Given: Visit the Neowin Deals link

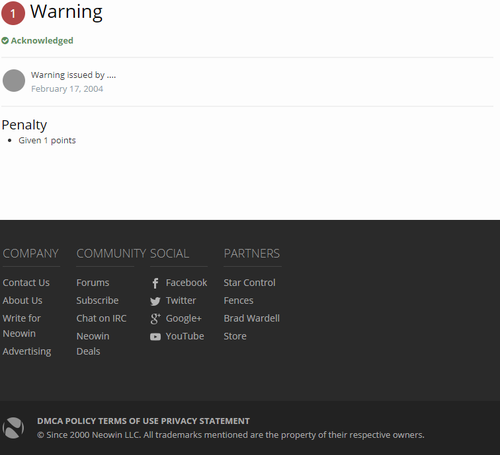Looking at the screenshot, I should click(93, 344).
